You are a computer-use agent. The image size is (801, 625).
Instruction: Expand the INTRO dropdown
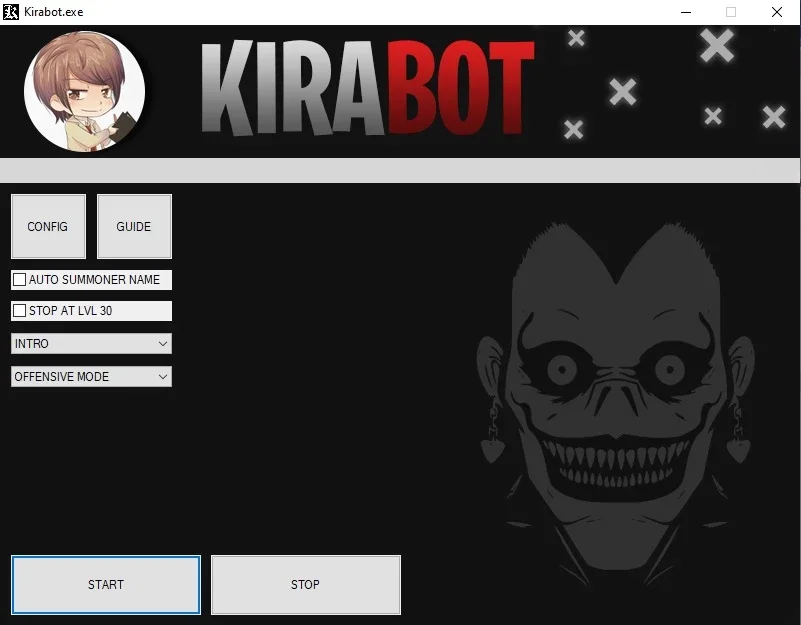click(91, 343)
